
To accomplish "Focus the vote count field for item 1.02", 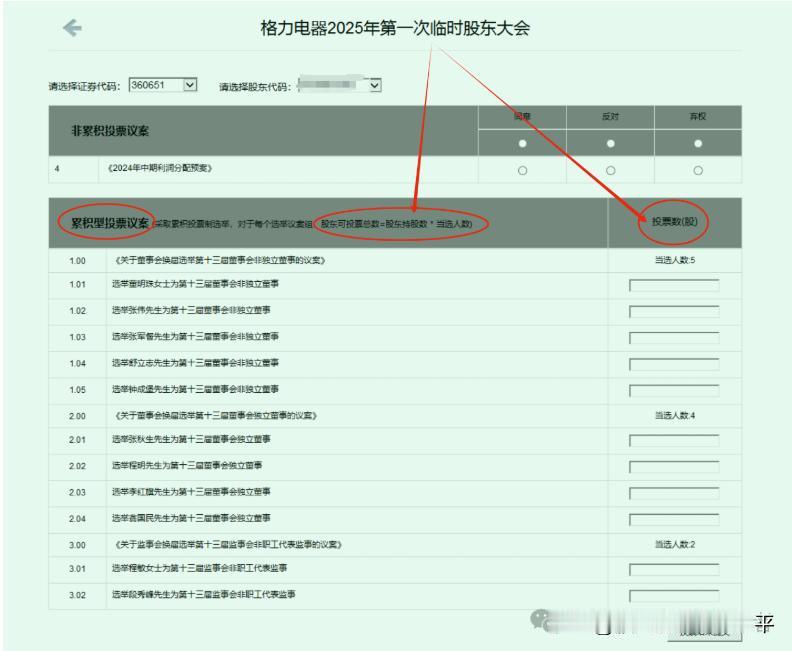I will tap(674, 312).
